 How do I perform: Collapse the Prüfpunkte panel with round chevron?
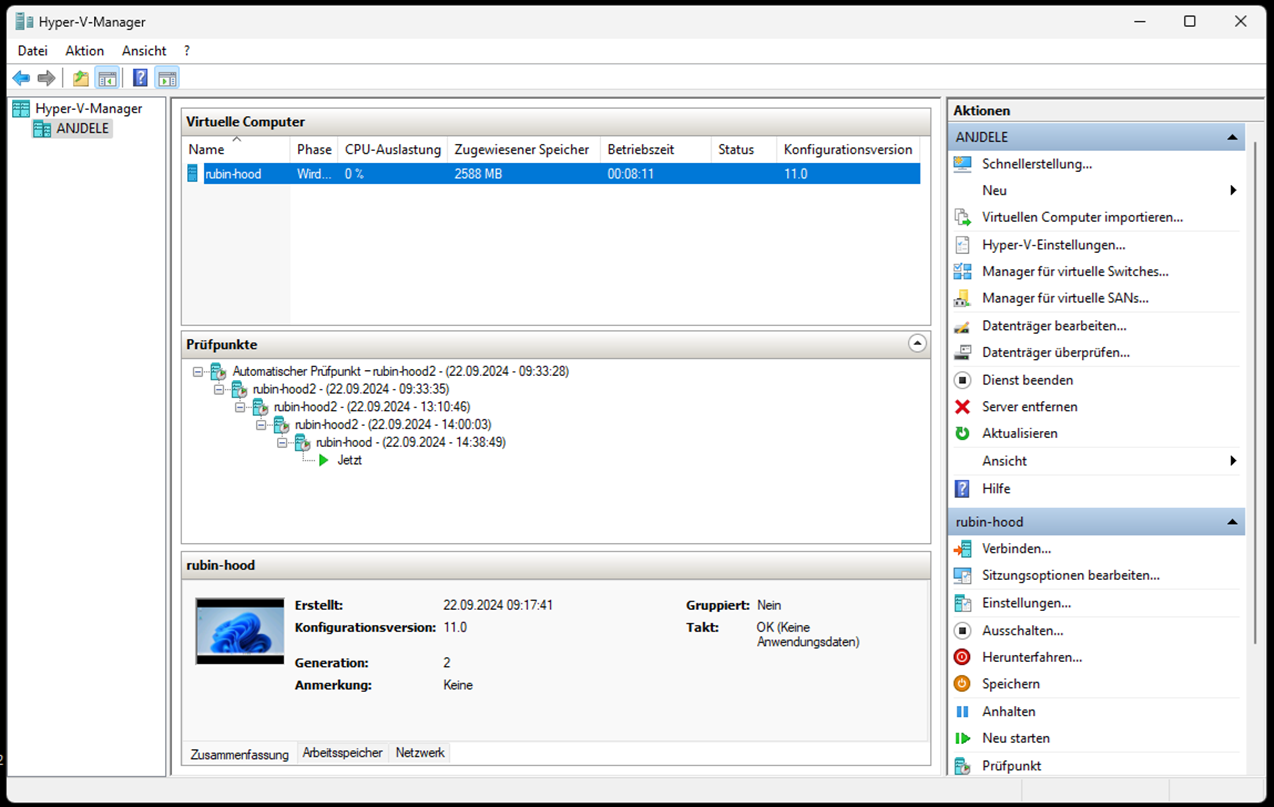(917, 343)
